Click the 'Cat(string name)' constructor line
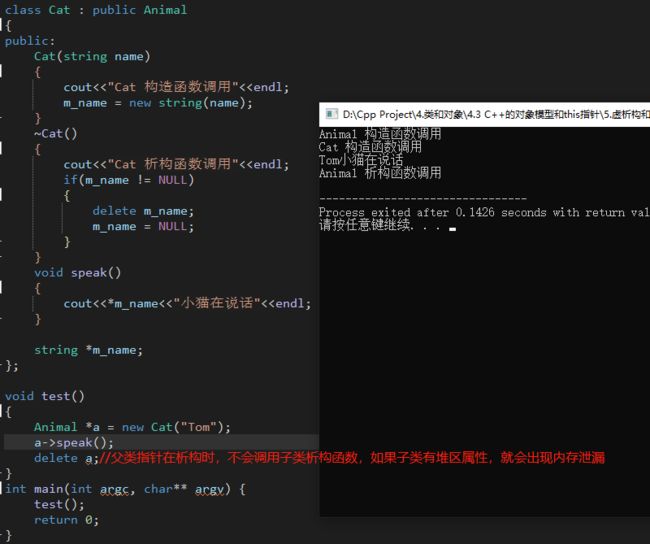 (92, 56)
